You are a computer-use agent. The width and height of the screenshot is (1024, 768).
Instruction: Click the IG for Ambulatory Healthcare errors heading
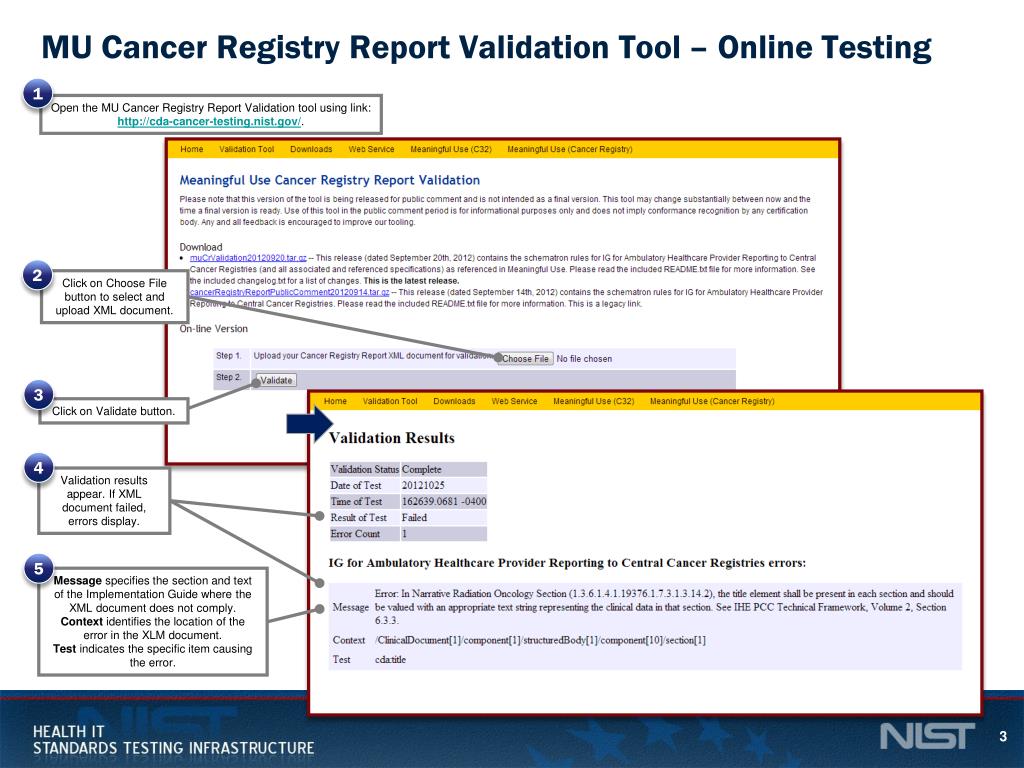click(567, 563)
